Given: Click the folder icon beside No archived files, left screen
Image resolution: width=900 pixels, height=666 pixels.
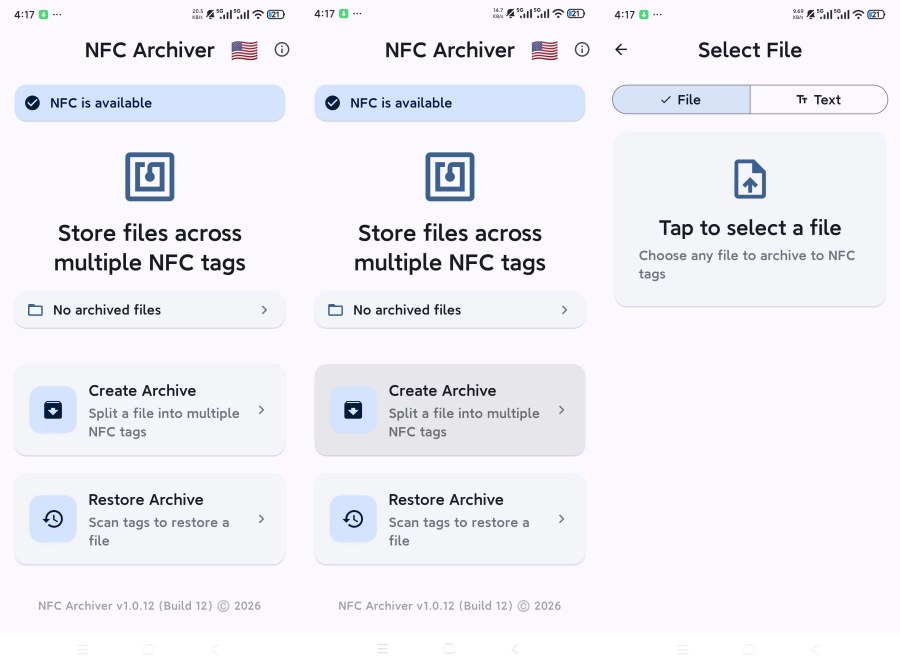Looking at the screenshot, I should click(x=36, y=310).
